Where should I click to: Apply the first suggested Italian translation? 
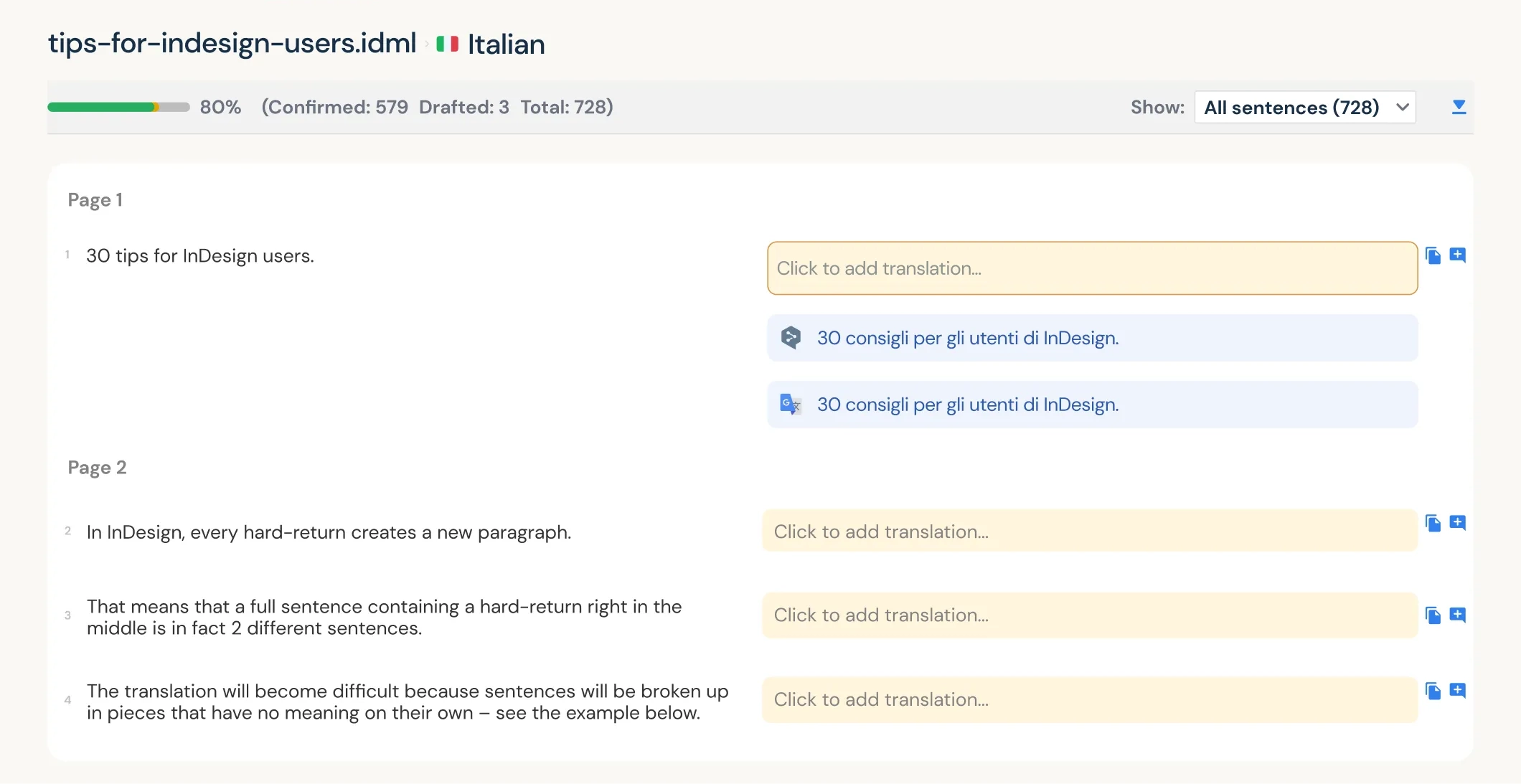click(x=1092, y=338)
